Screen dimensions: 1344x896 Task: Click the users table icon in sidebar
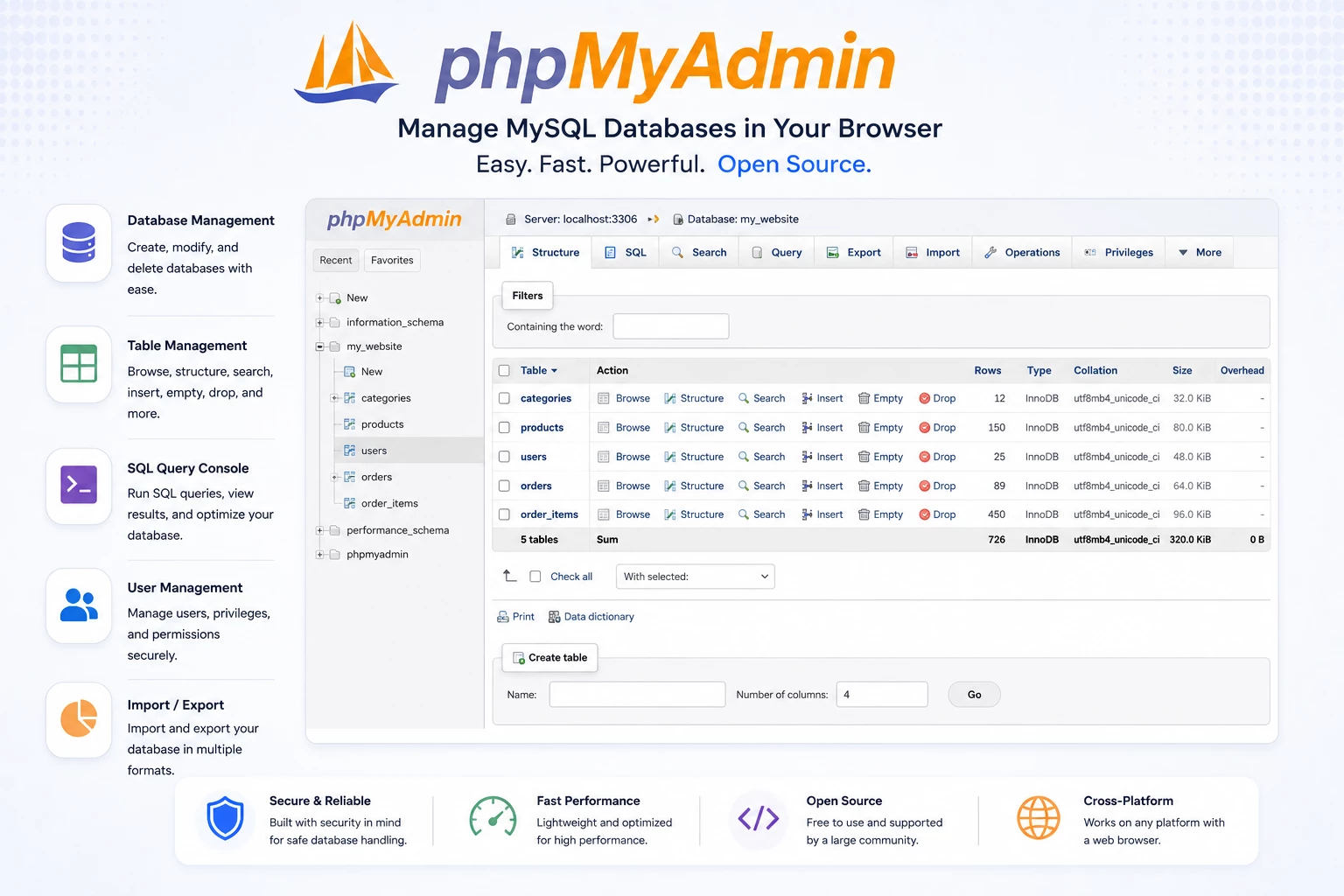(x=349, y=451)
